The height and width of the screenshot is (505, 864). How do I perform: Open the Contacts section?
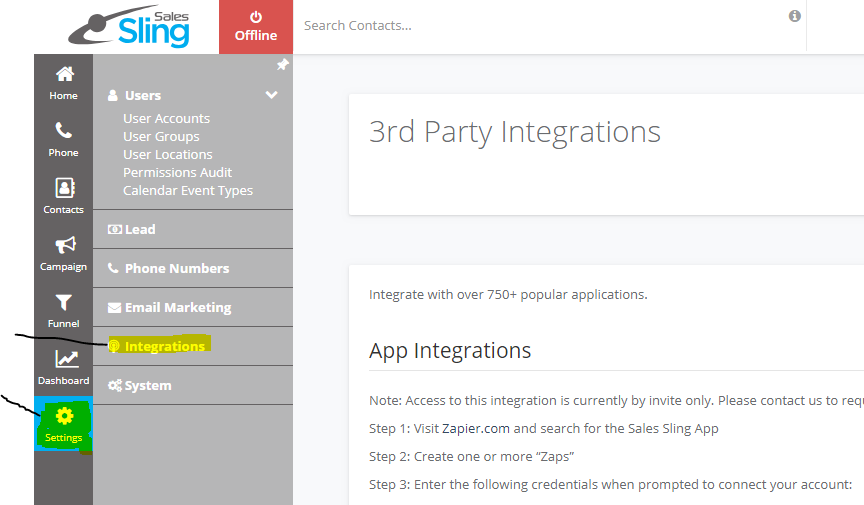tap(63, 196)
